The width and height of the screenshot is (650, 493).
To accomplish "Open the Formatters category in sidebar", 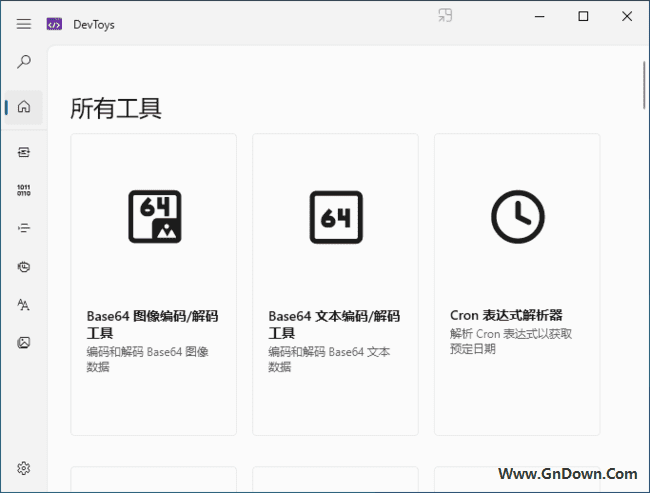I will 24,228.
